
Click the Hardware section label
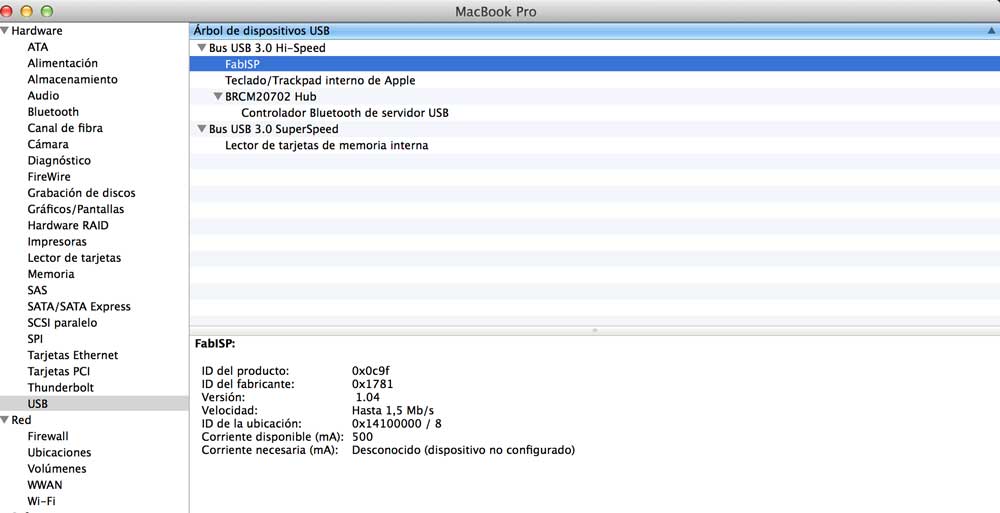pos(37,31)
